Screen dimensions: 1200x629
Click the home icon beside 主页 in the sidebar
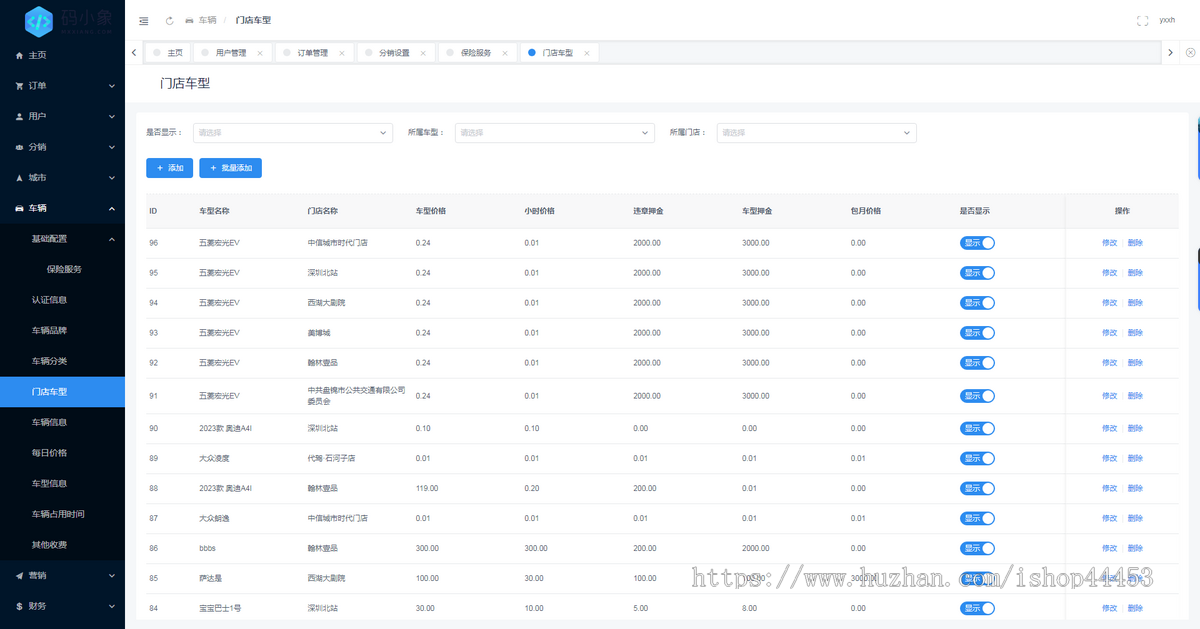pos(19,55)
